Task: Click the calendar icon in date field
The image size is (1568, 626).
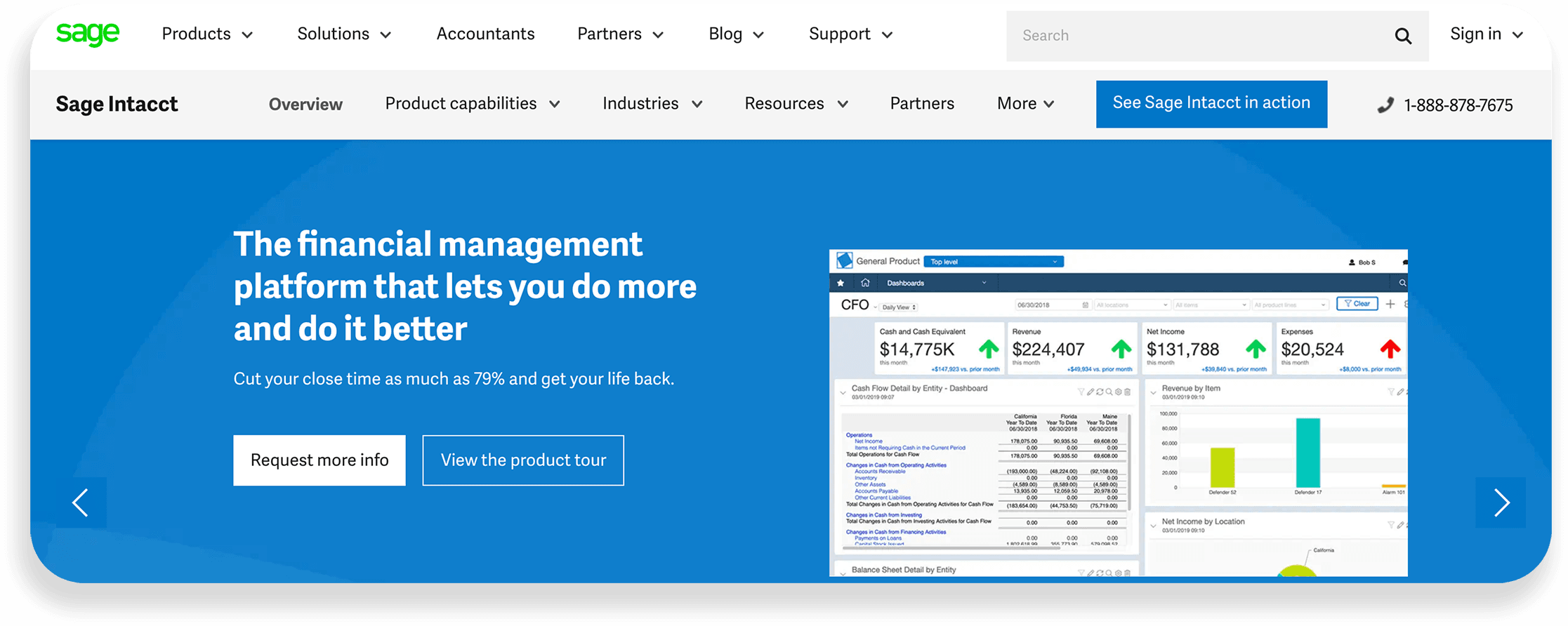Action: click(x=1085, y=305)
